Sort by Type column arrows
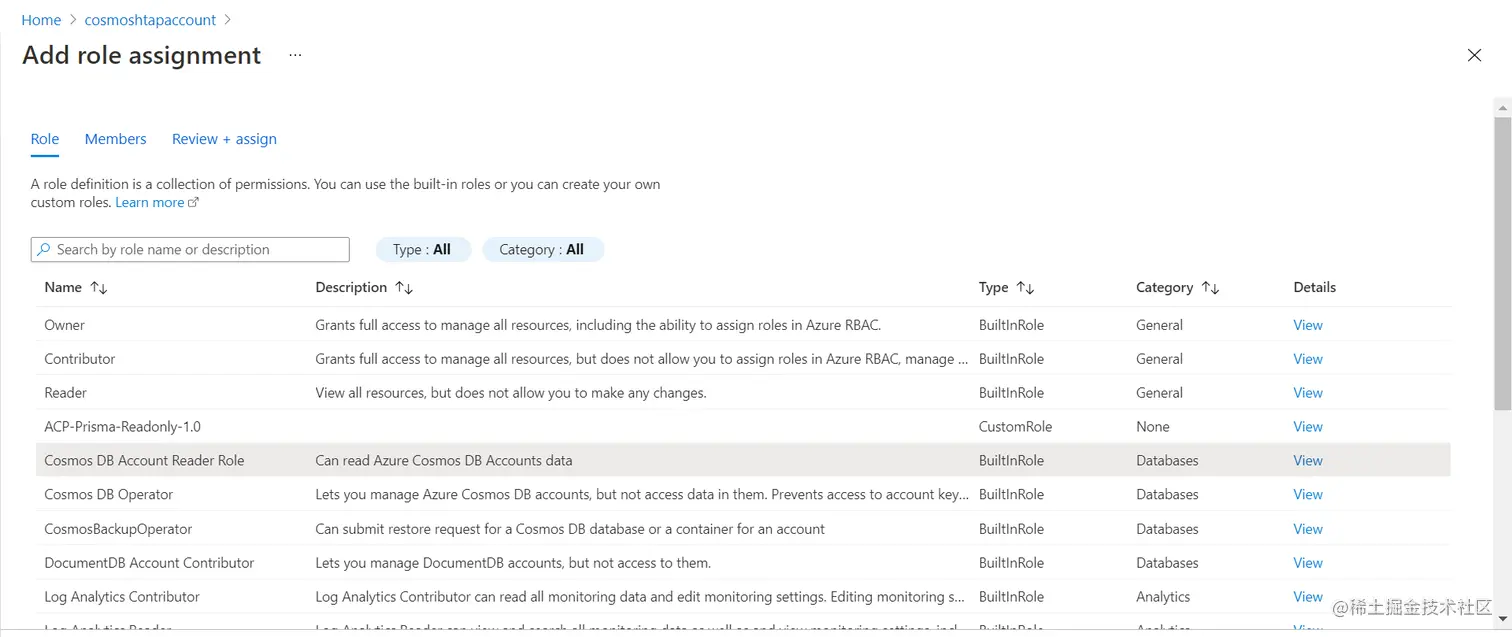This screenshot has width=1512, height=637. coord(1025,288)
